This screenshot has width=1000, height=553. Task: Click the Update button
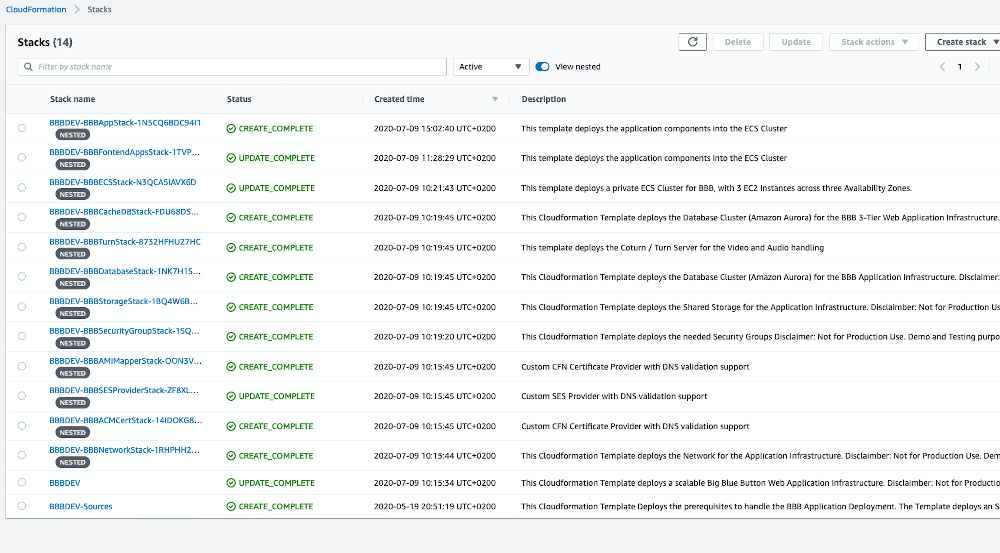pos(796,42)
